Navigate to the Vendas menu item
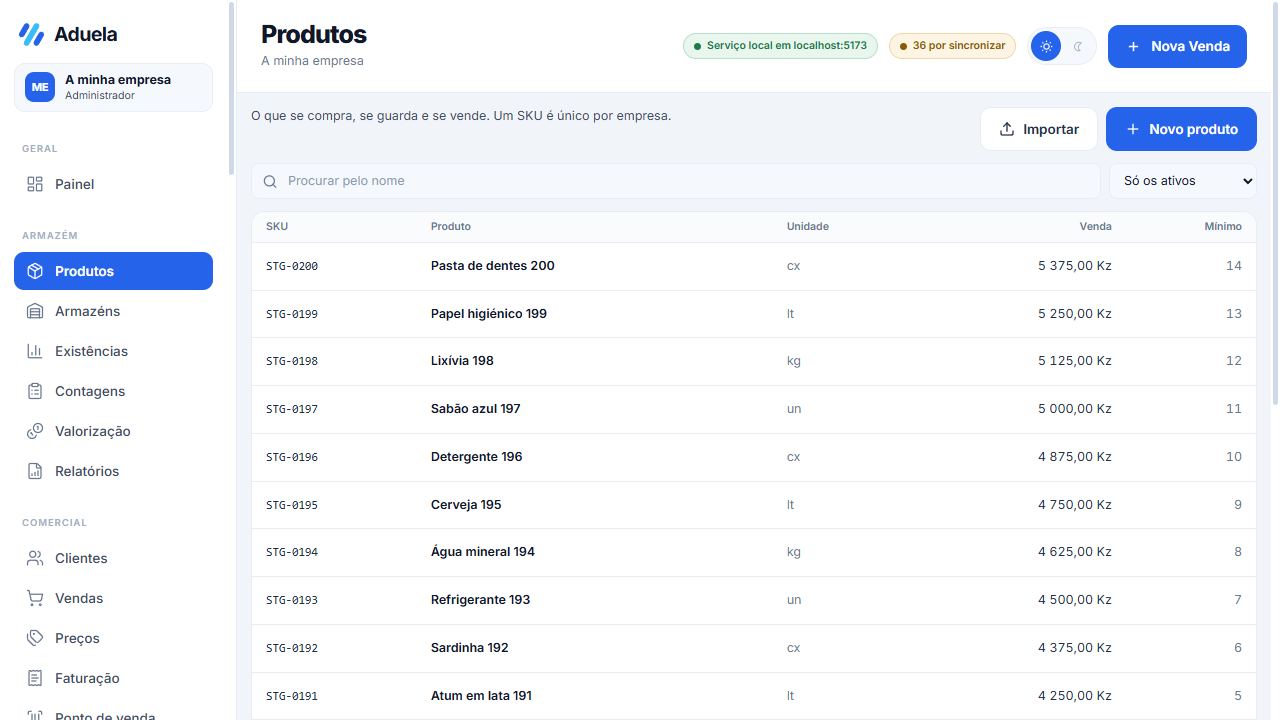1280x720 pixels. pyautogui.click(x=113, y=598)
